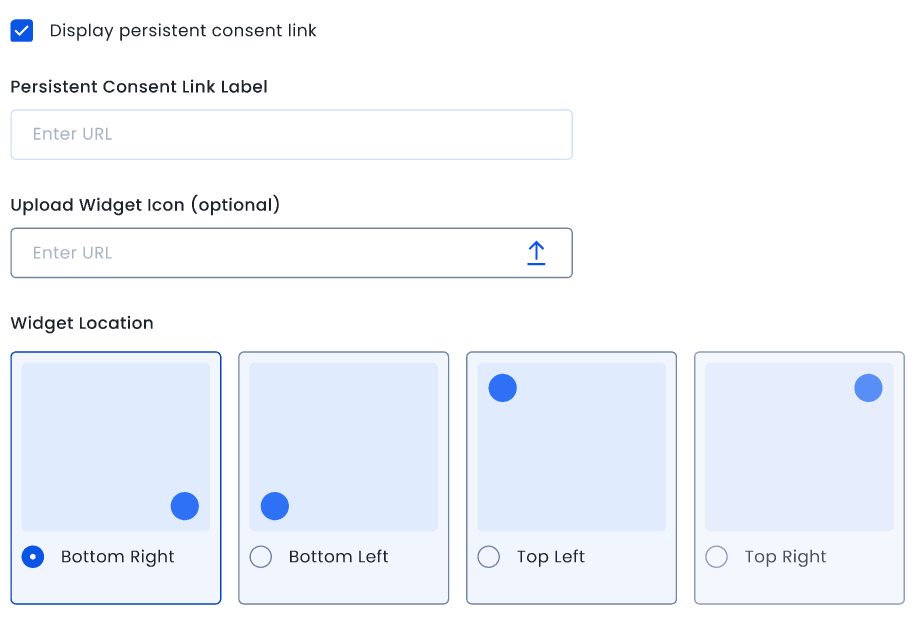The image size is (918, 618).
Task: Click the upload arrow icon
Action: (x=536, y=253)
